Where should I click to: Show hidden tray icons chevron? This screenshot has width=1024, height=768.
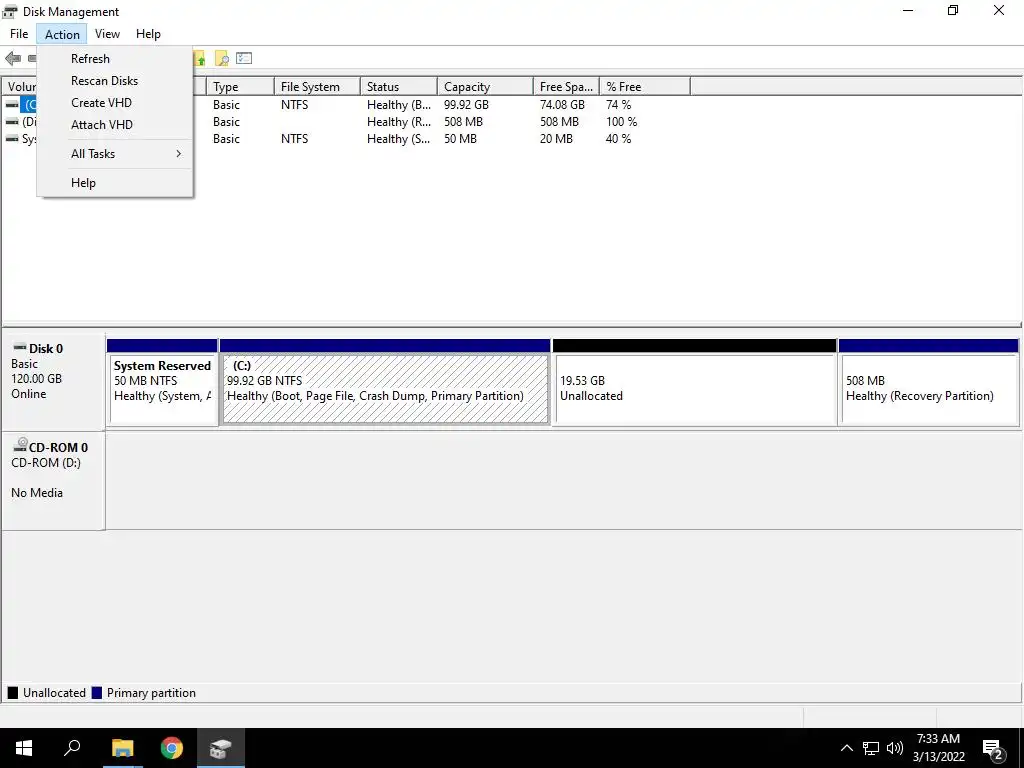pos(846,748)
